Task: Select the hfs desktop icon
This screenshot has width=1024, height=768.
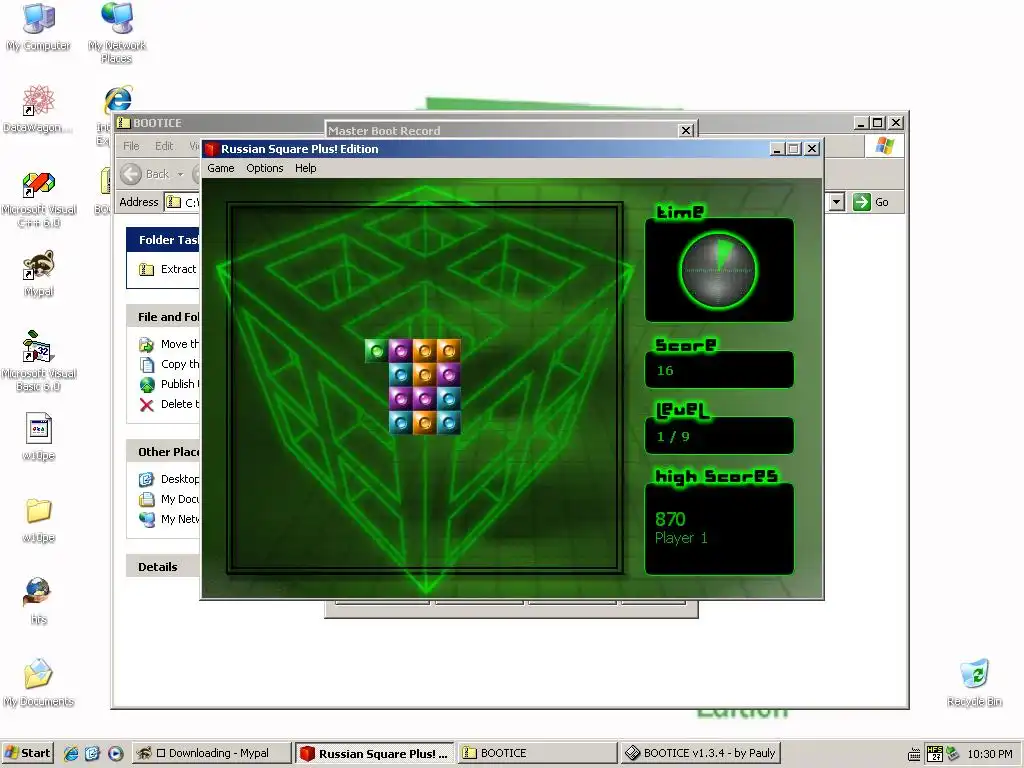Action: pyautogui.click(x=39, y=601)
